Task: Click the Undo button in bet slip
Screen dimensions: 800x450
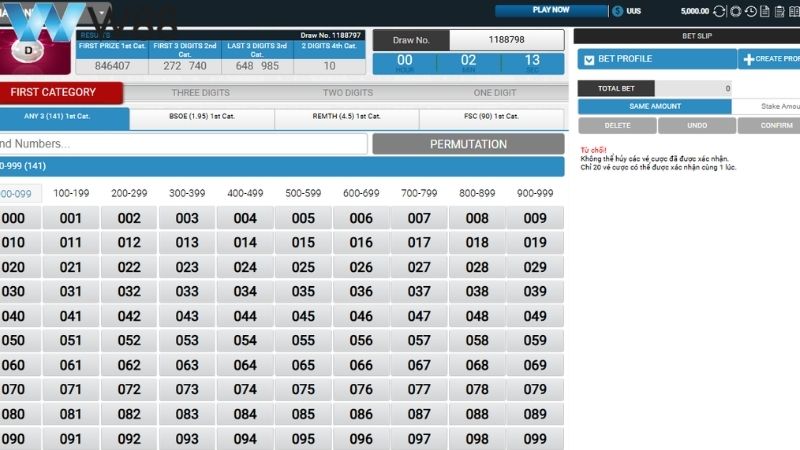Action: click(x=697, y=126)
